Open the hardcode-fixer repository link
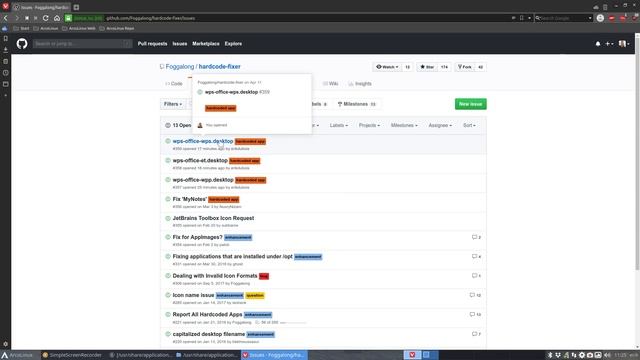This screenshot has height=360, width=640. 220,67
